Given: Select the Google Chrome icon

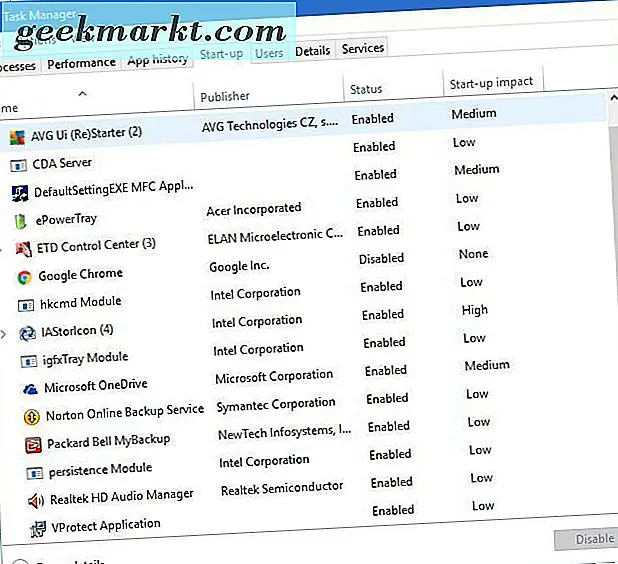Looking at the screenshot, I should coord(24,276).
